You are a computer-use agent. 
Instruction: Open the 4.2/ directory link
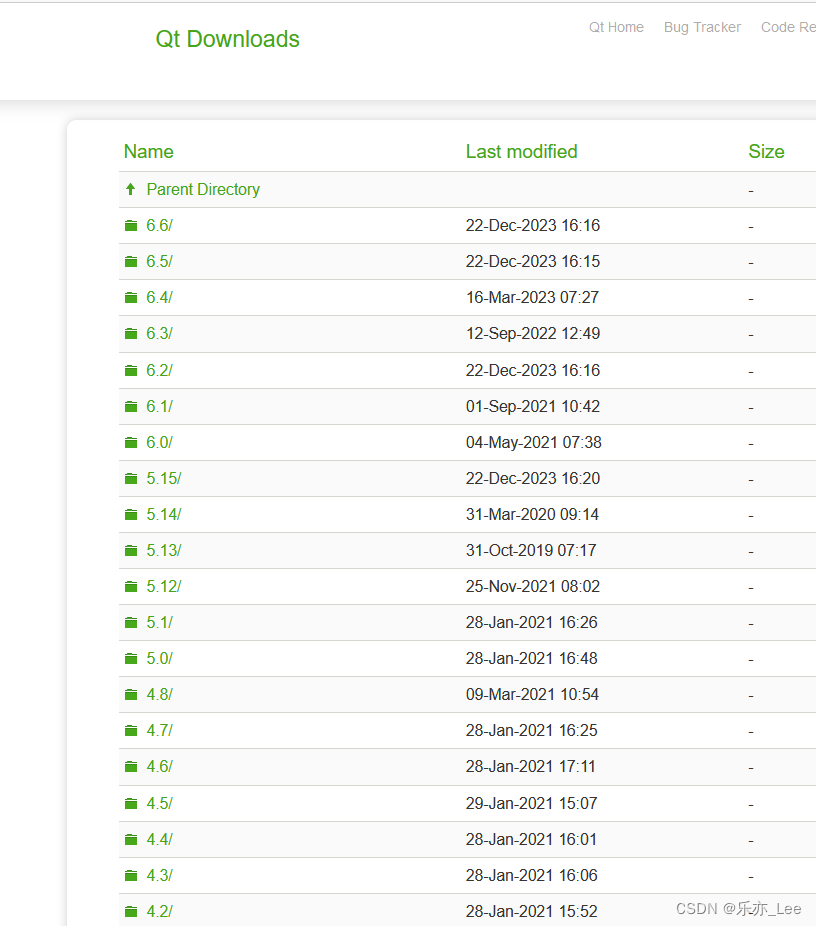[x=159, y=912]
